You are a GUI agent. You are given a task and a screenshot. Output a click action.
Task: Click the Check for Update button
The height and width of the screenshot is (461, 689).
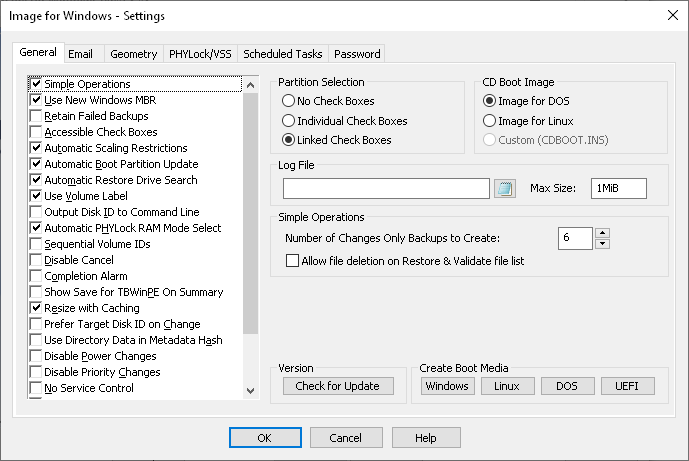coord(338,386)
